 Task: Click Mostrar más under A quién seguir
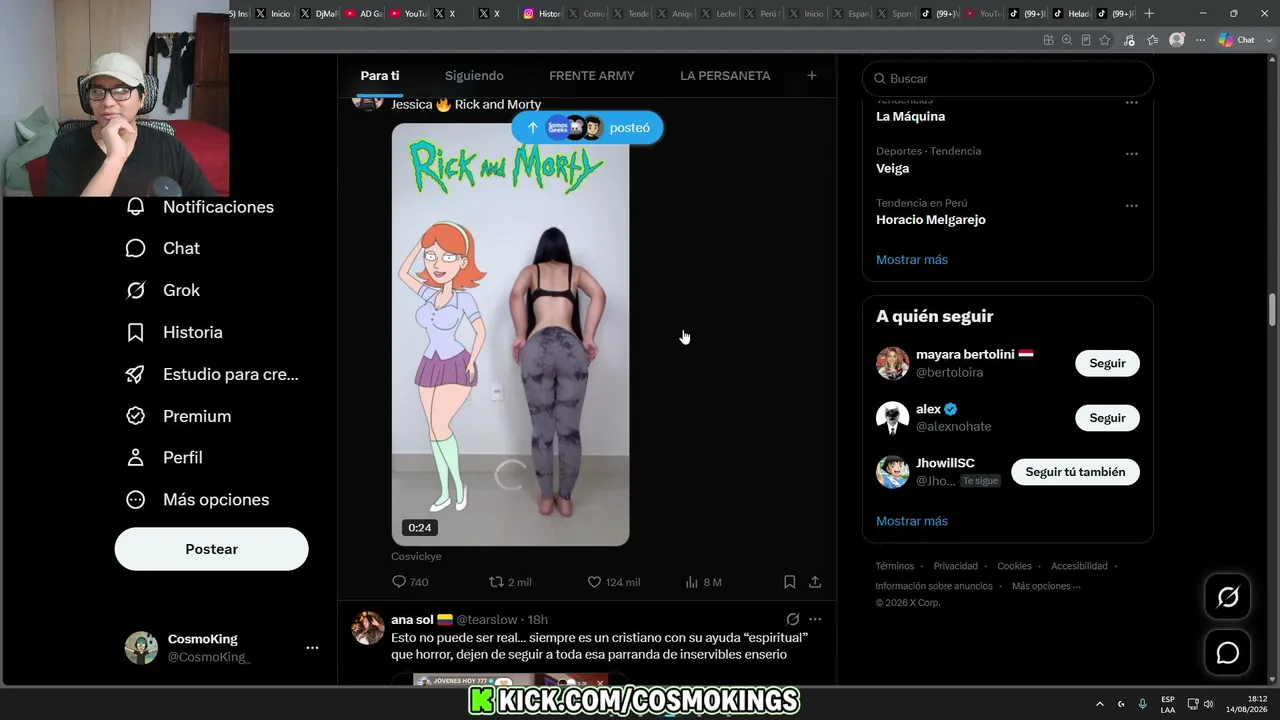(912, 521)
